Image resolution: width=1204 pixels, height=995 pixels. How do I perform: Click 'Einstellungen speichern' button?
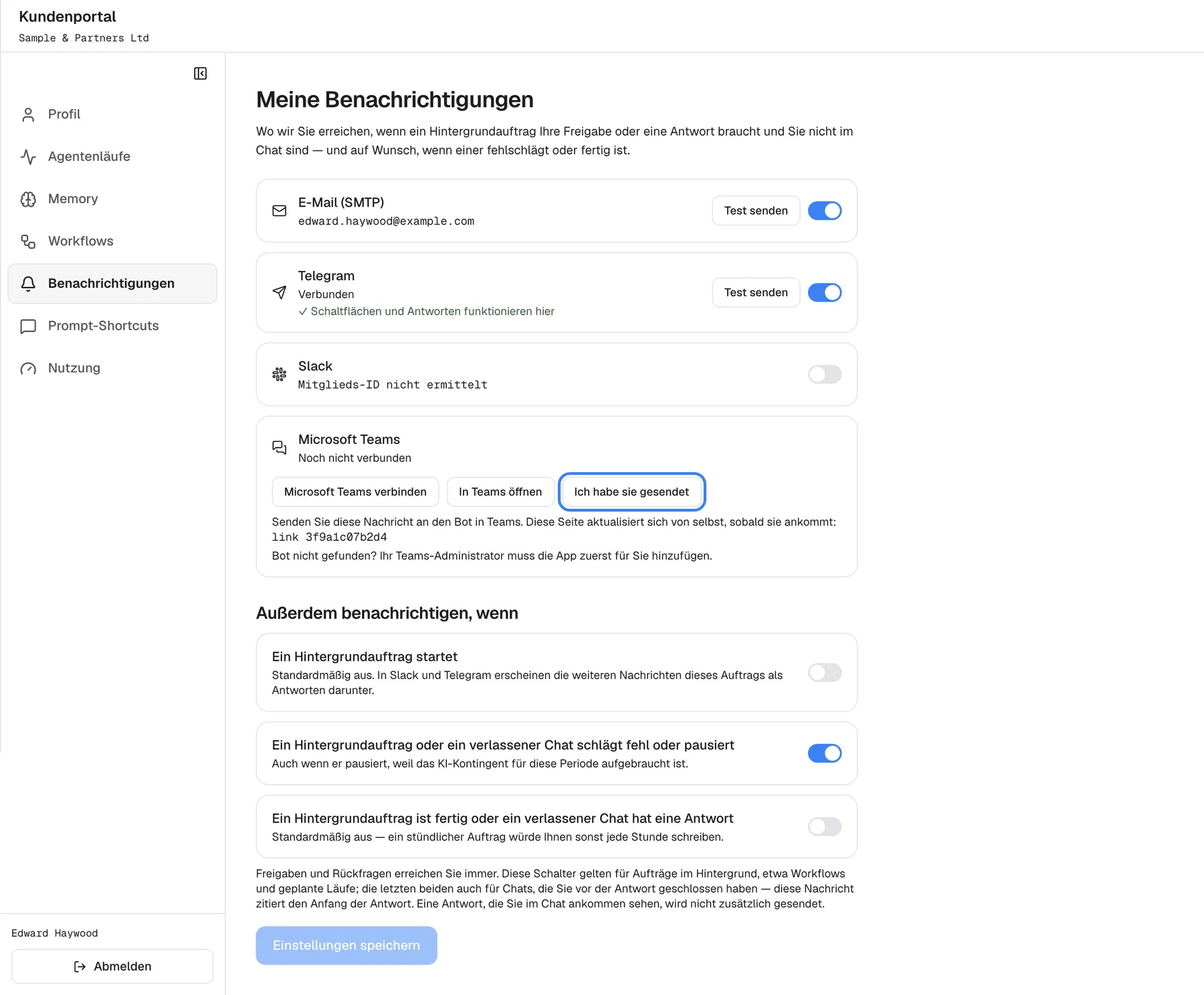346,946
